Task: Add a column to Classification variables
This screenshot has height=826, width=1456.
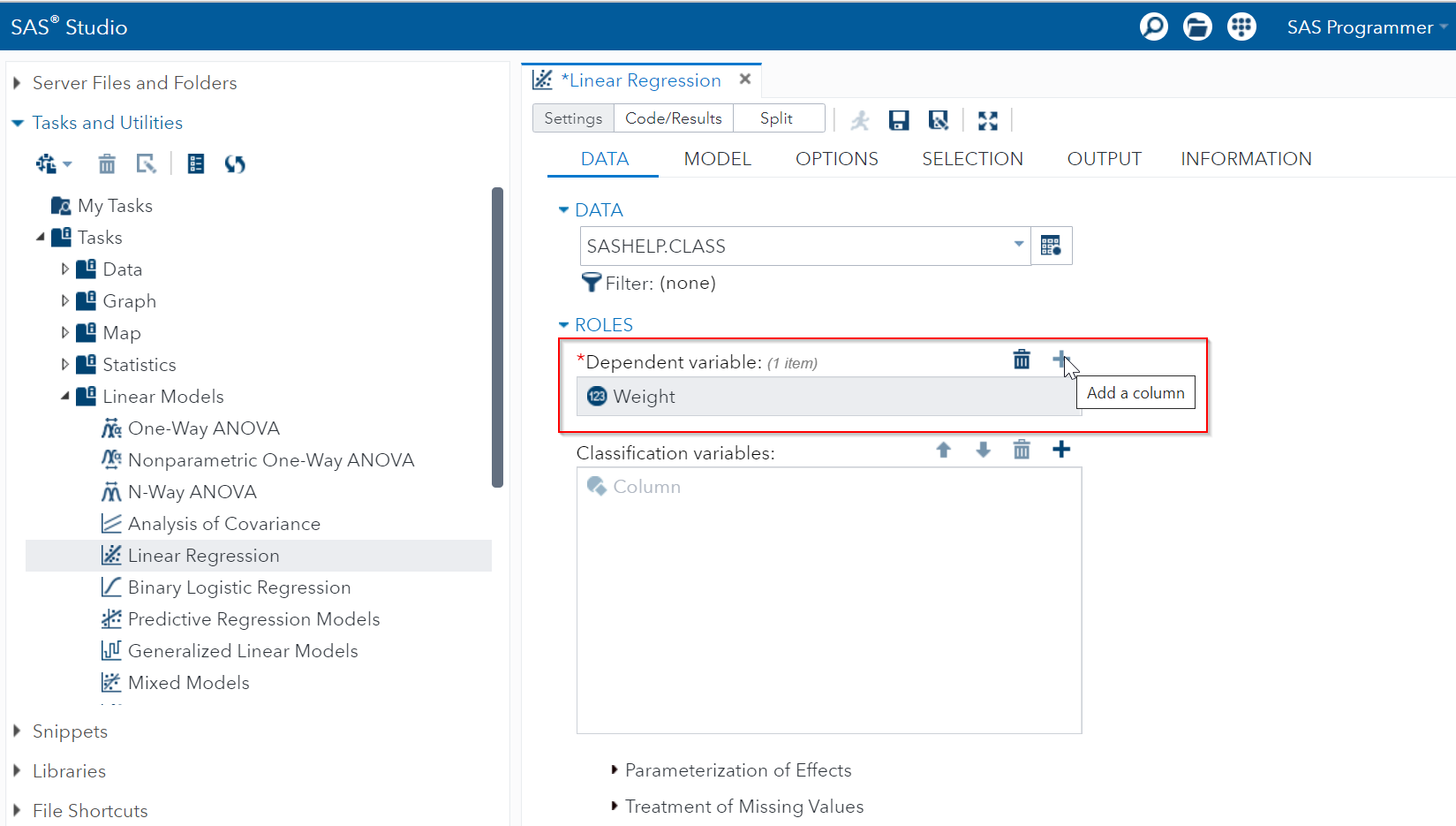Action: 1061,450
